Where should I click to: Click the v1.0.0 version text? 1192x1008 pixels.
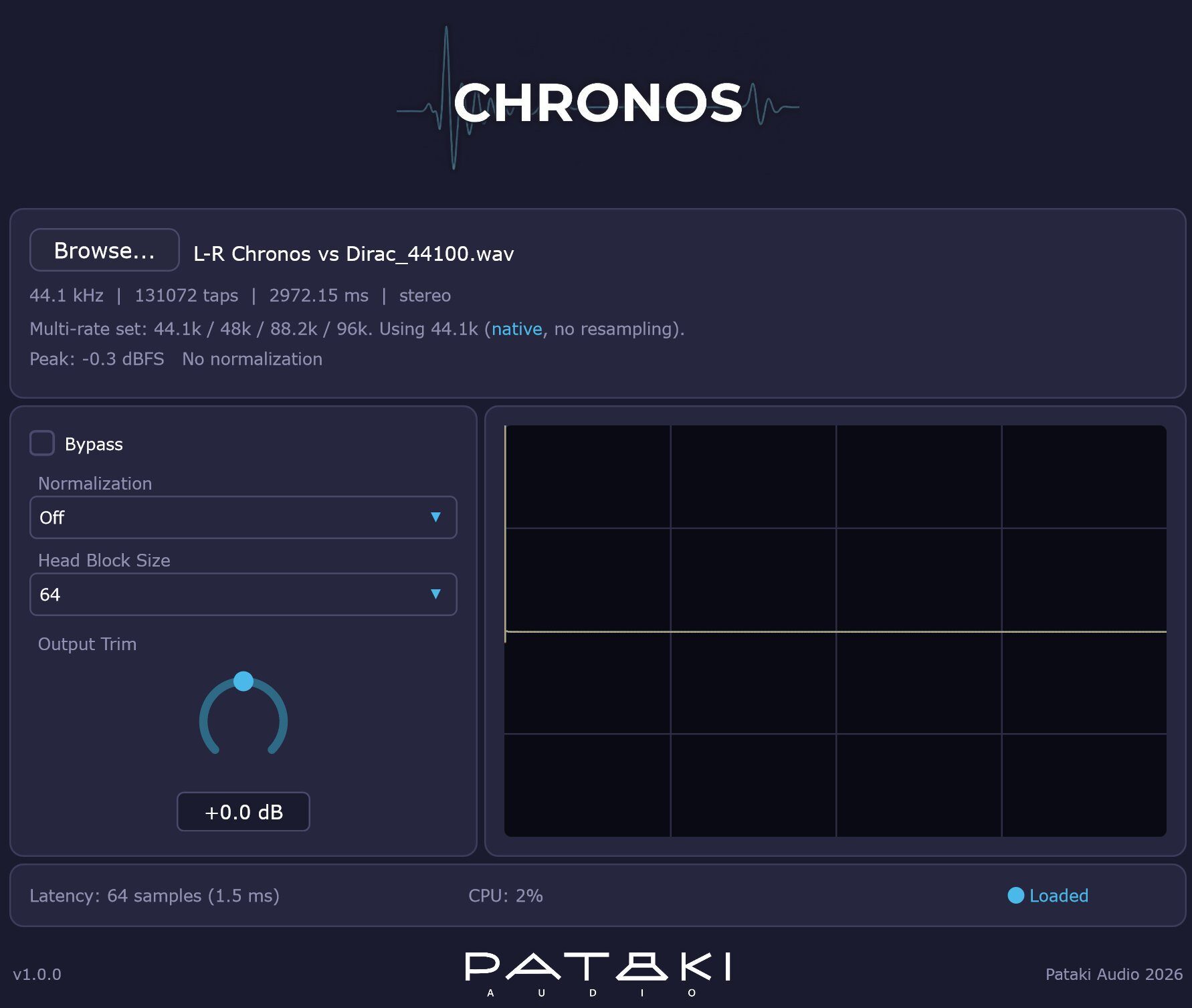(x=37, y=975)
